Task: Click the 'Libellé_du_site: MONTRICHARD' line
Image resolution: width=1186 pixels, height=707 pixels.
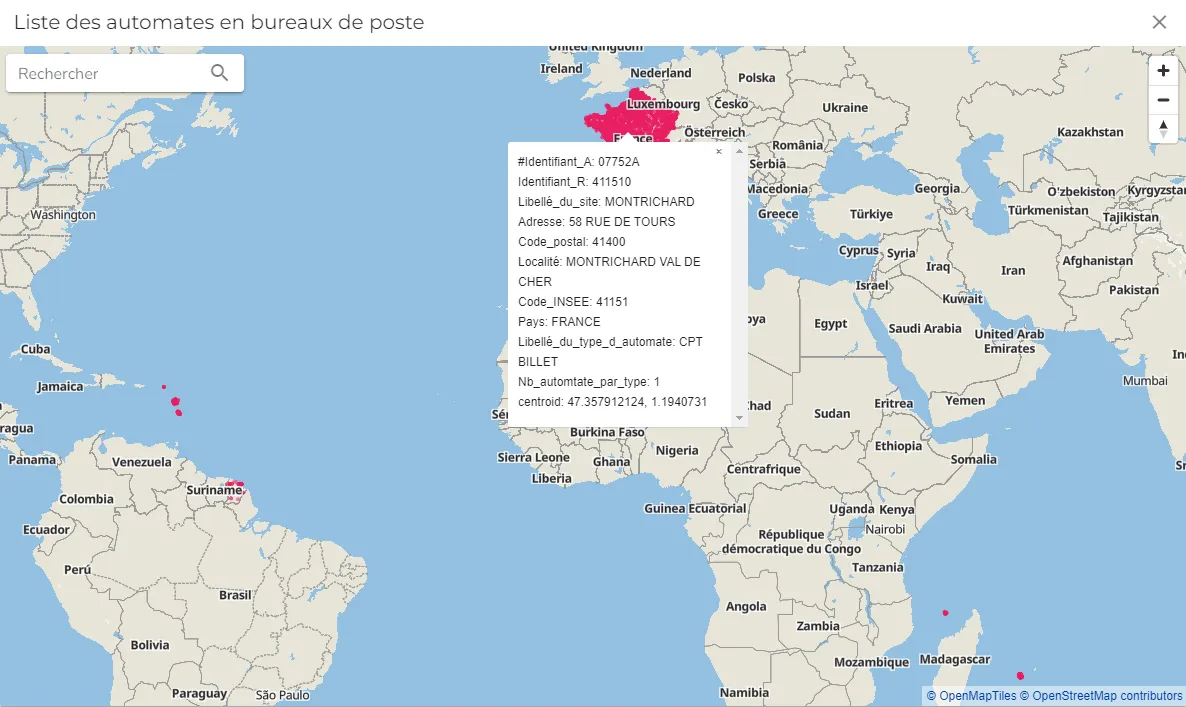Action: tap(606, 202)
